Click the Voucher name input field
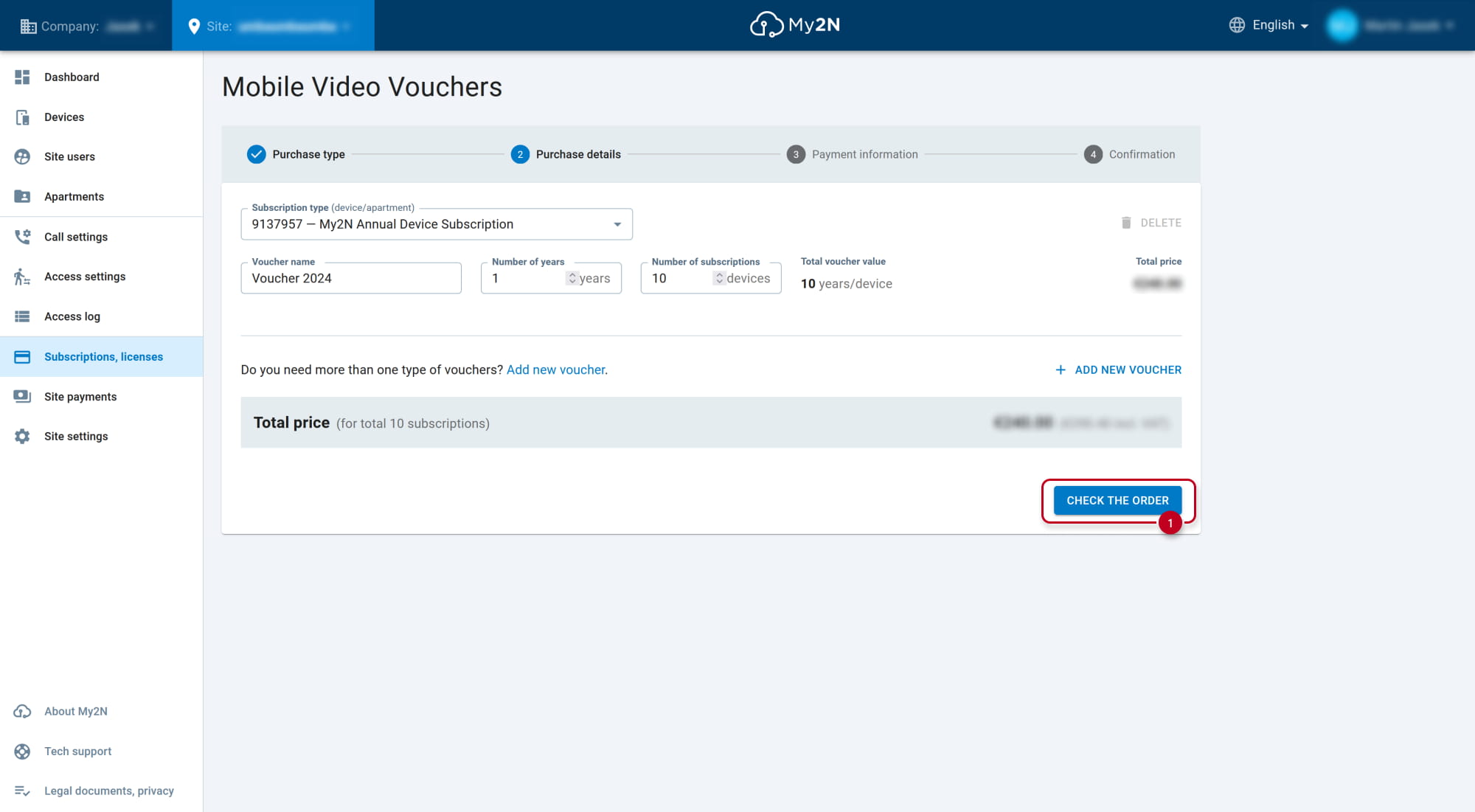The height and width of the screenshot is (812, 1475). 351,278
